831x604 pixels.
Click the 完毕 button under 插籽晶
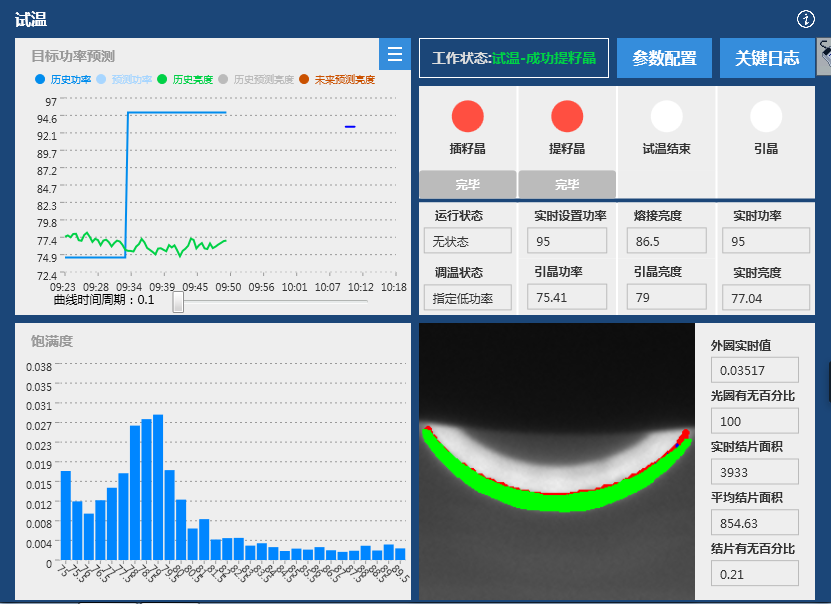(x=467, y=184)
